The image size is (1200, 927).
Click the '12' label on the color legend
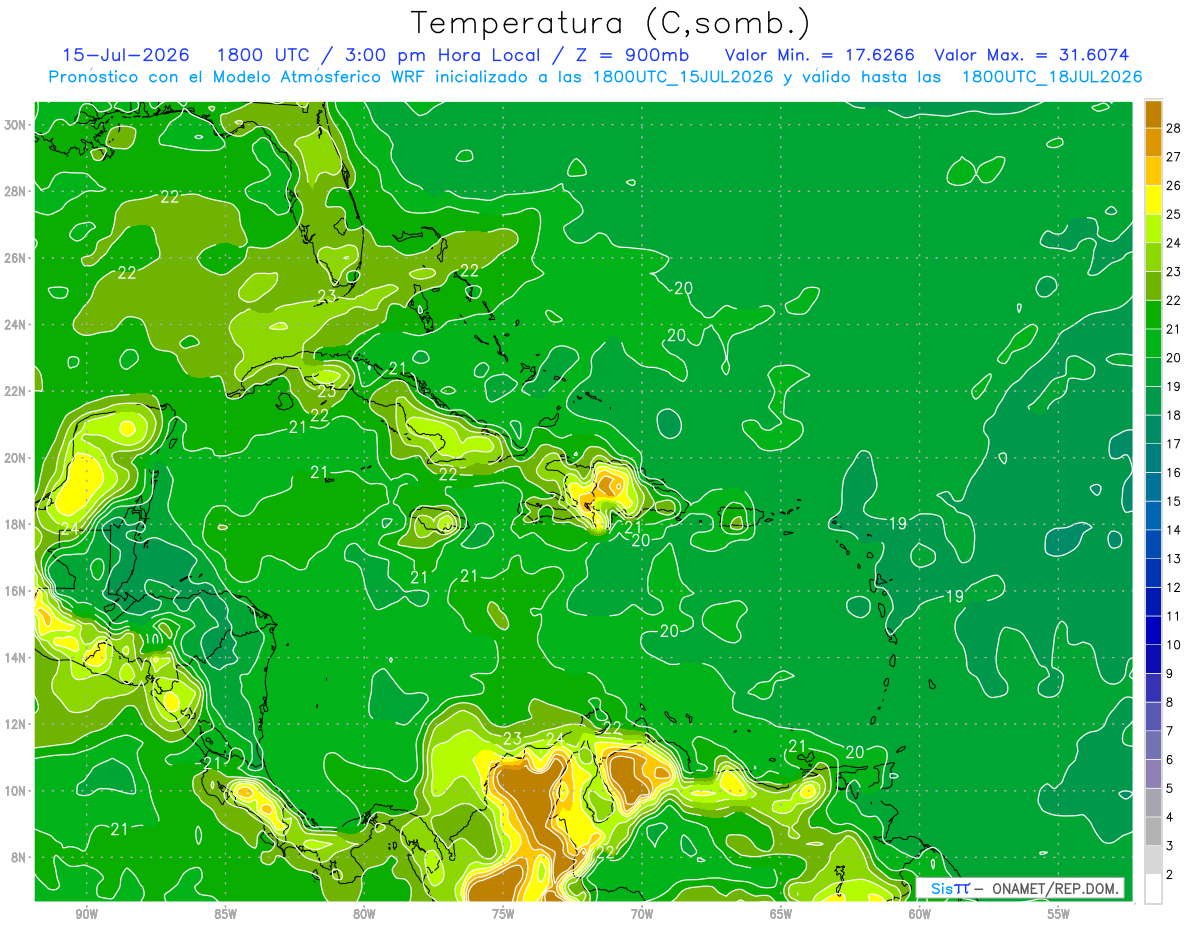pyautogui.click(x=1173, y=587)
